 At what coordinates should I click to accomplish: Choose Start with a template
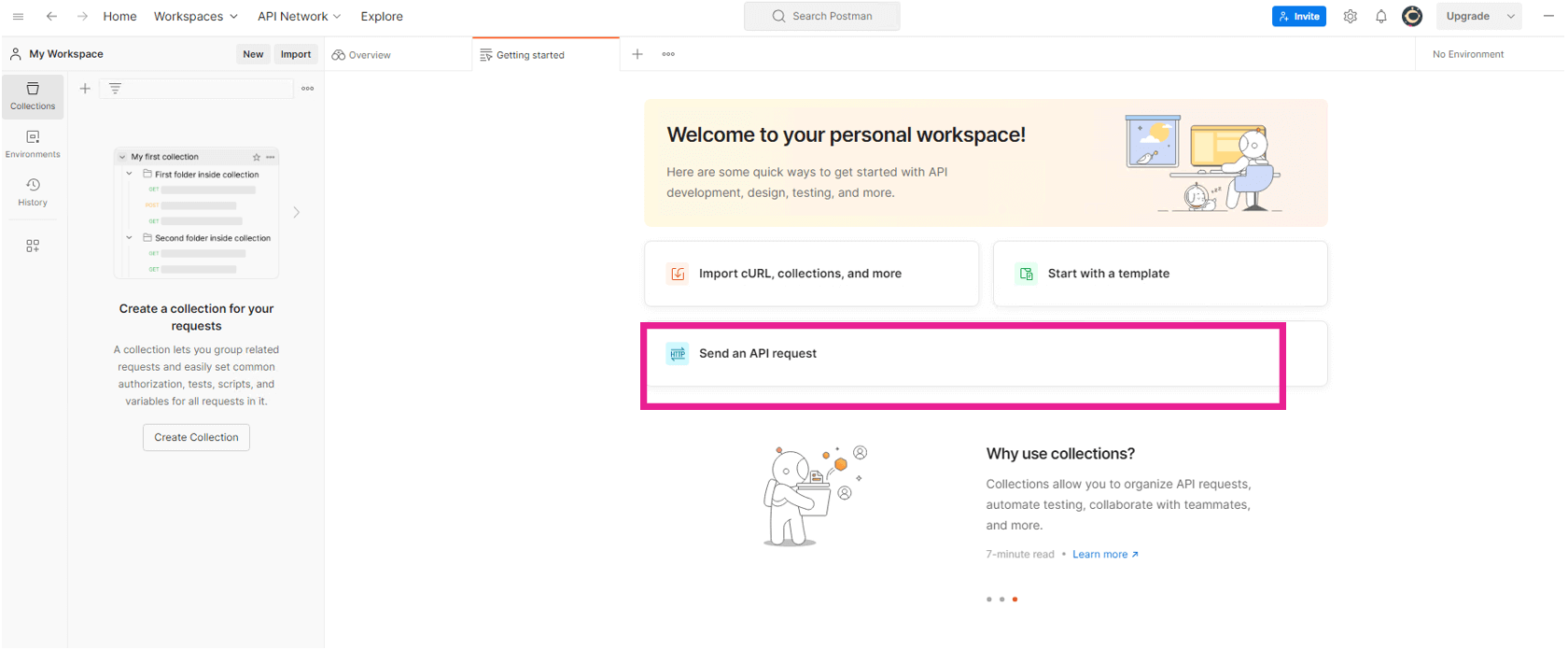[1160, 274]
